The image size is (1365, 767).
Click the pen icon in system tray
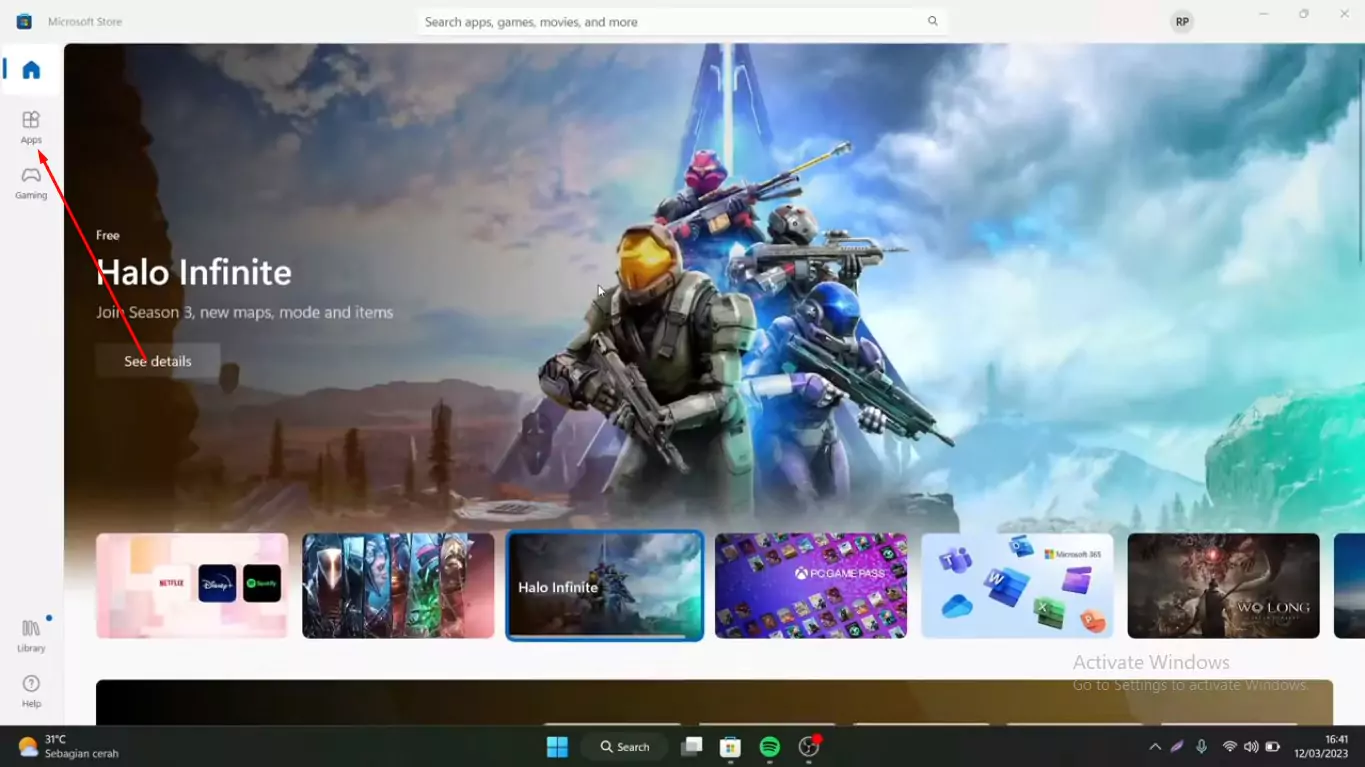pyautogui.click(x=1178, y=747)
